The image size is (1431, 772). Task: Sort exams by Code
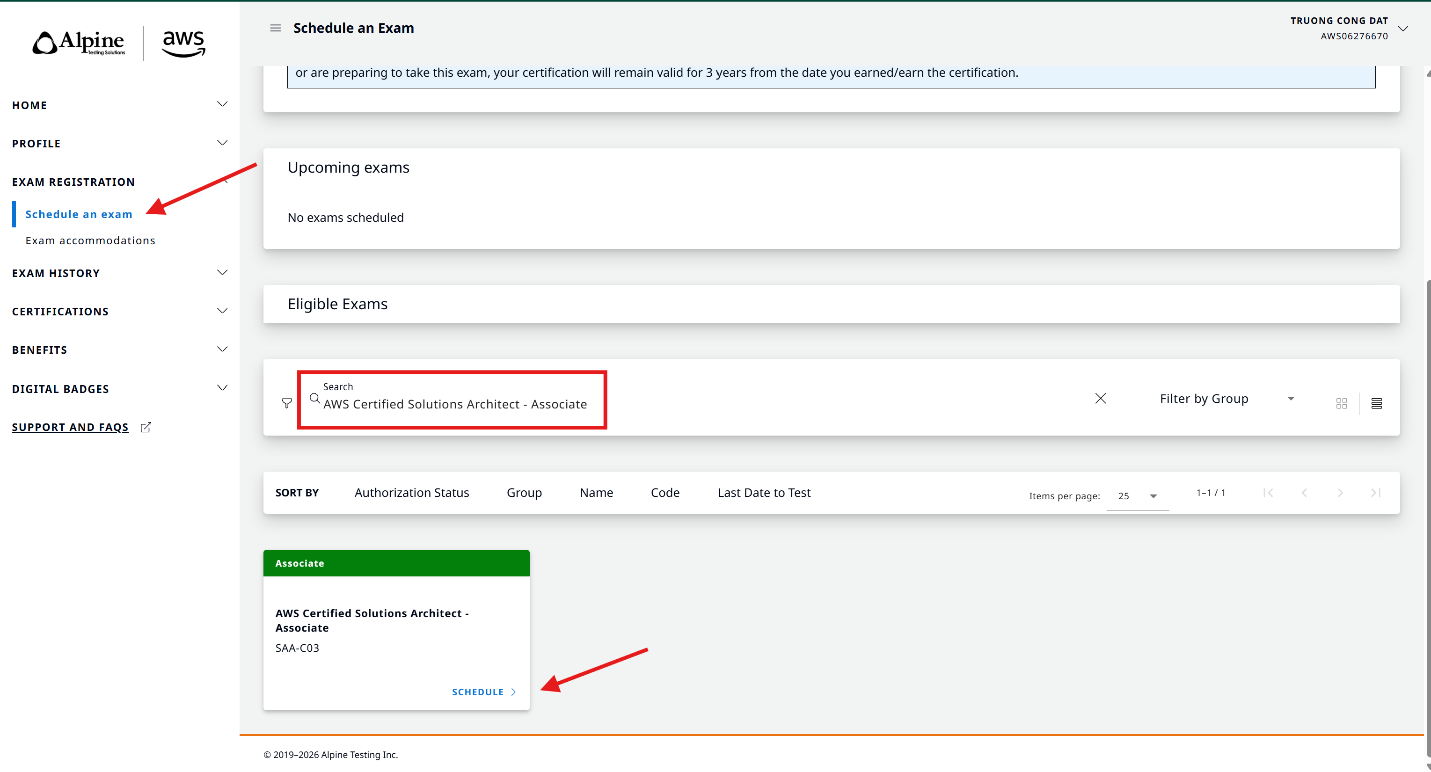(665, 493)
